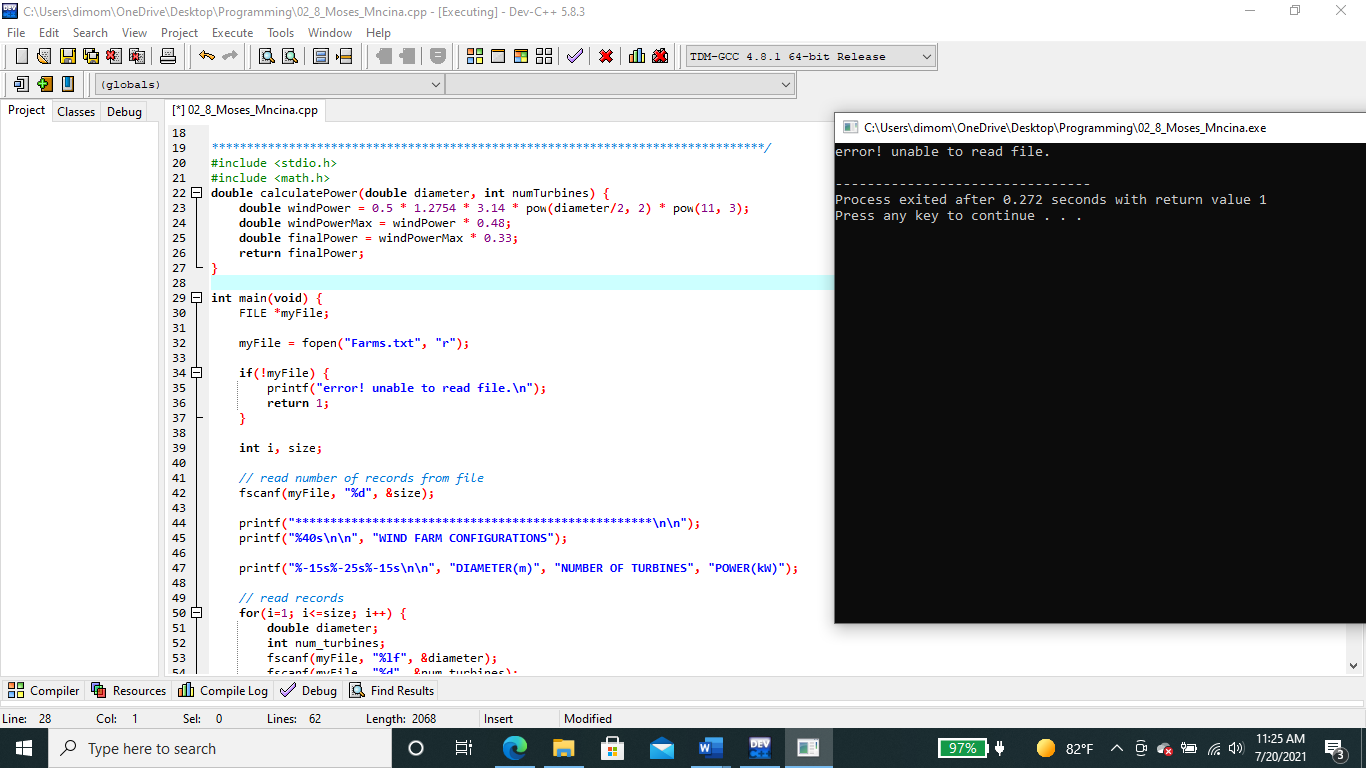1366x768 pixels.
Task: Run the profiler with the bar chart icon
Action: [637, 56]
